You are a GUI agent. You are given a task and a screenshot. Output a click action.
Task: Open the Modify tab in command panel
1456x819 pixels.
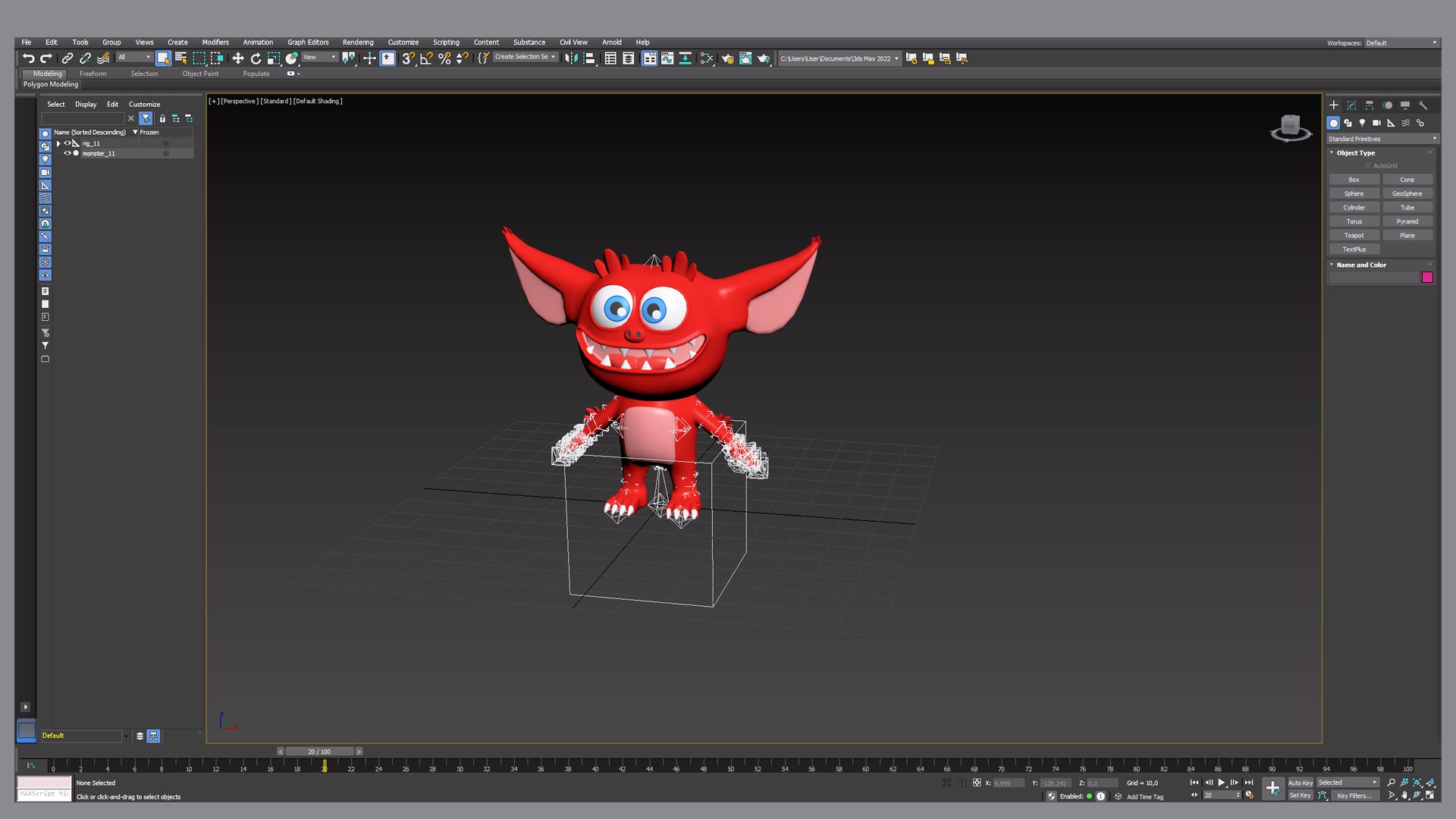(x=1351, y=105)
